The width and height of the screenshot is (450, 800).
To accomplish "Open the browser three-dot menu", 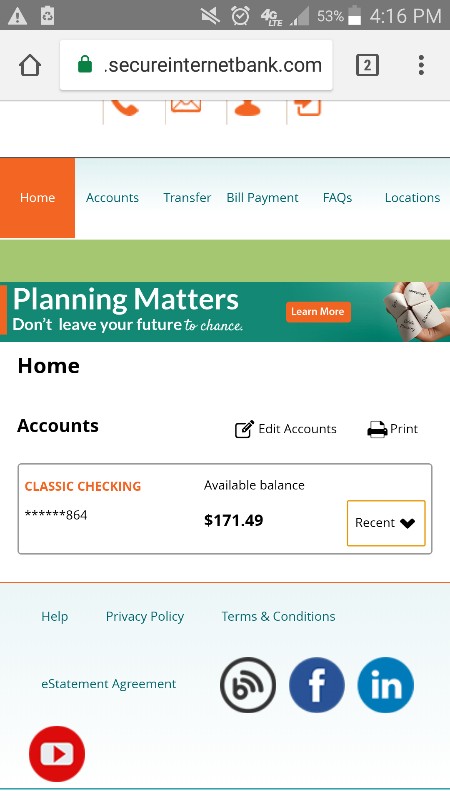I will click(421, 65).
